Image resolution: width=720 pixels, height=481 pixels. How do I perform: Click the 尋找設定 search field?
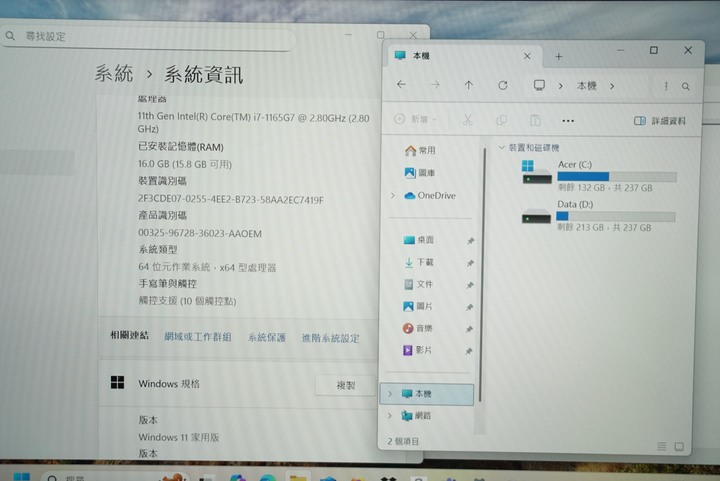pyautogui.click(x=149, y=37)
